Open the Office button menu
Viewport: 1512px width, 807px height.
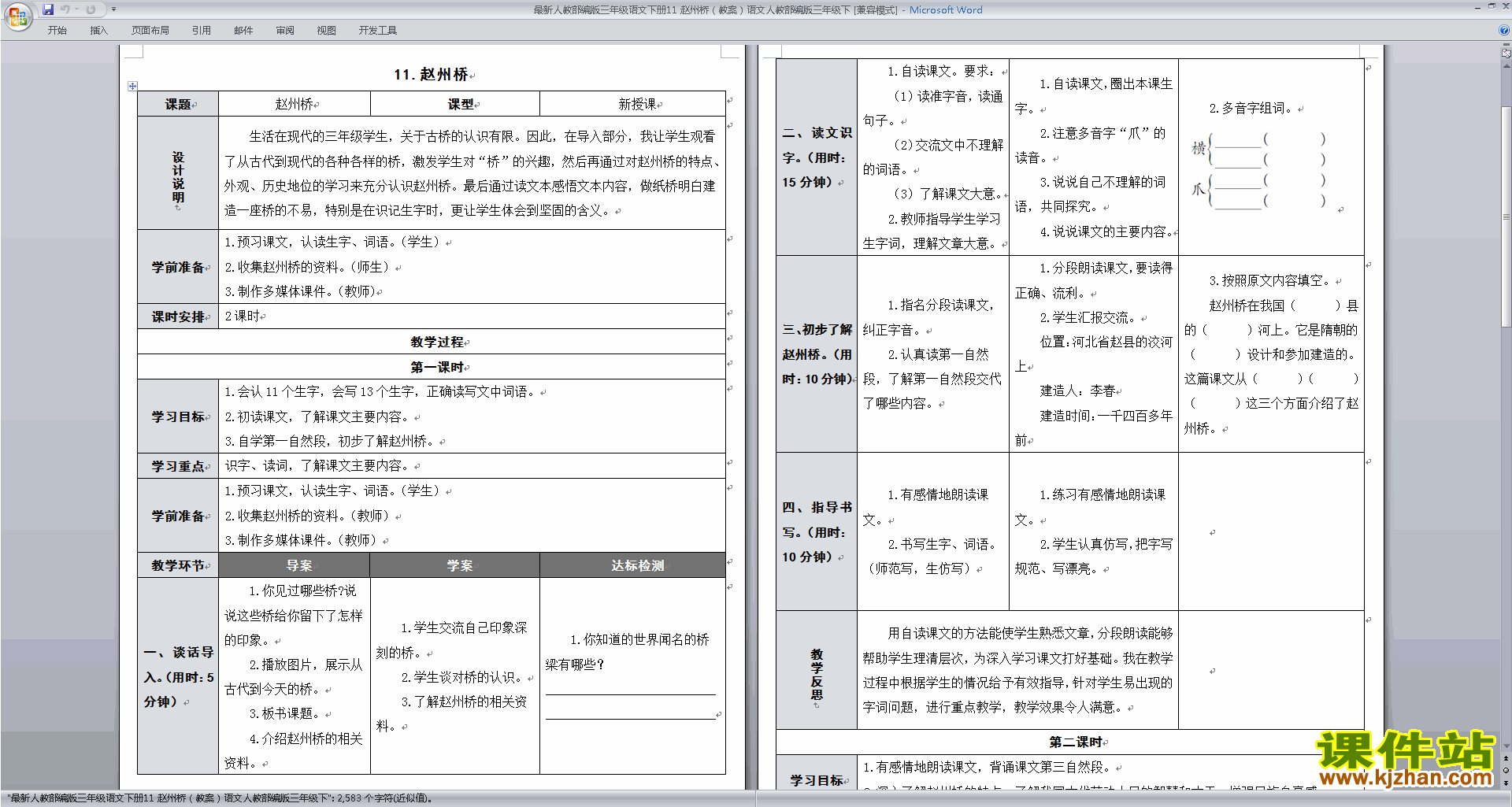pos(17,17)
